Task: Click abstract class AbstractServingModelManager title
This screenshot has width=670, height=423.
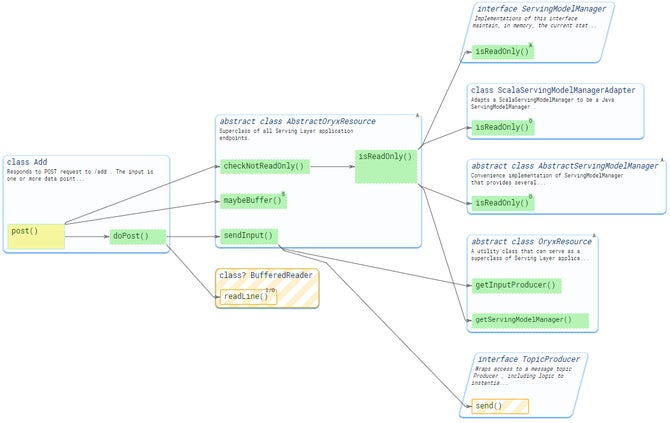Action: tap(564, 166)
